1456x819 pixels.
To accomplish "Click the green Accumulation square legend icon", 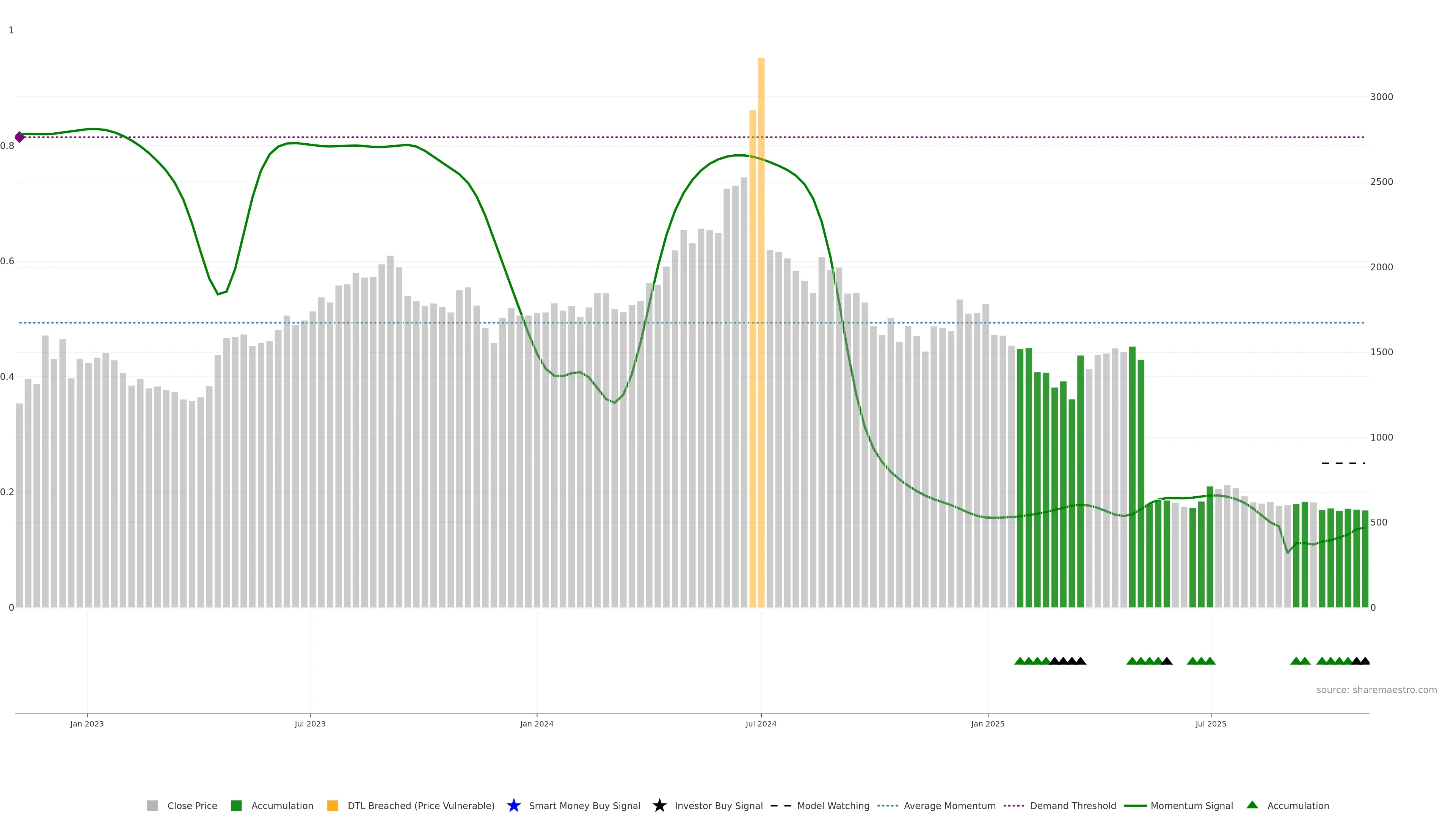I will pos(236,805).
